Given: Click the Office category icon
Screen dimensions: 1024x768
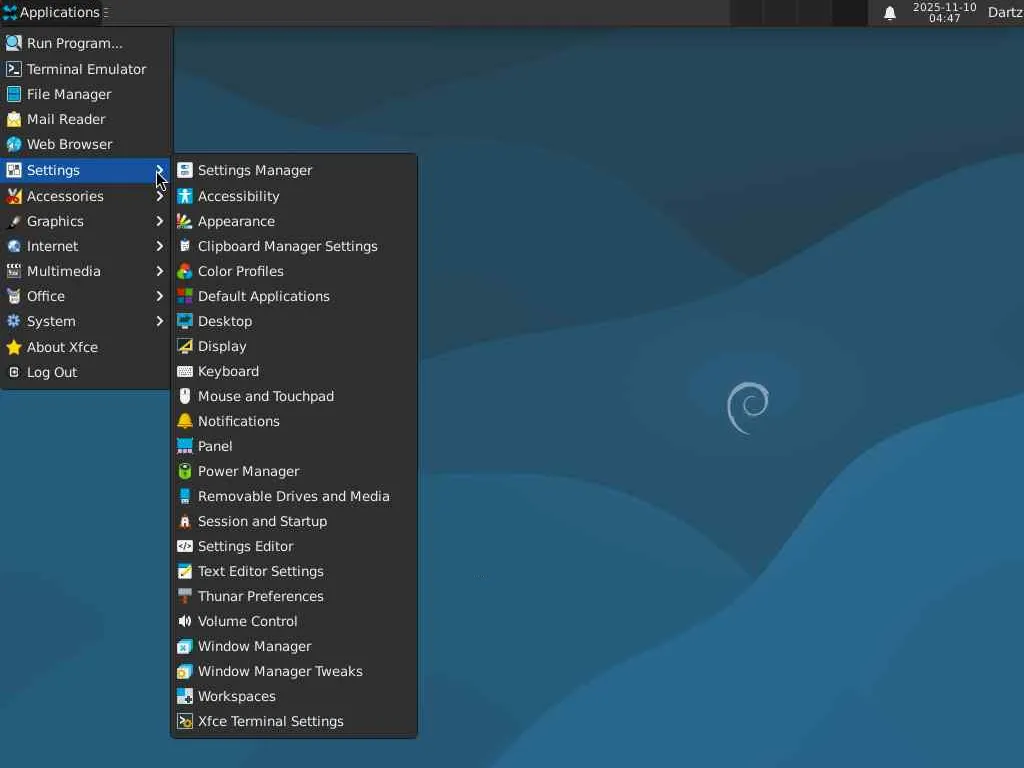Looking at the screenshot, I should pos(14,296).
